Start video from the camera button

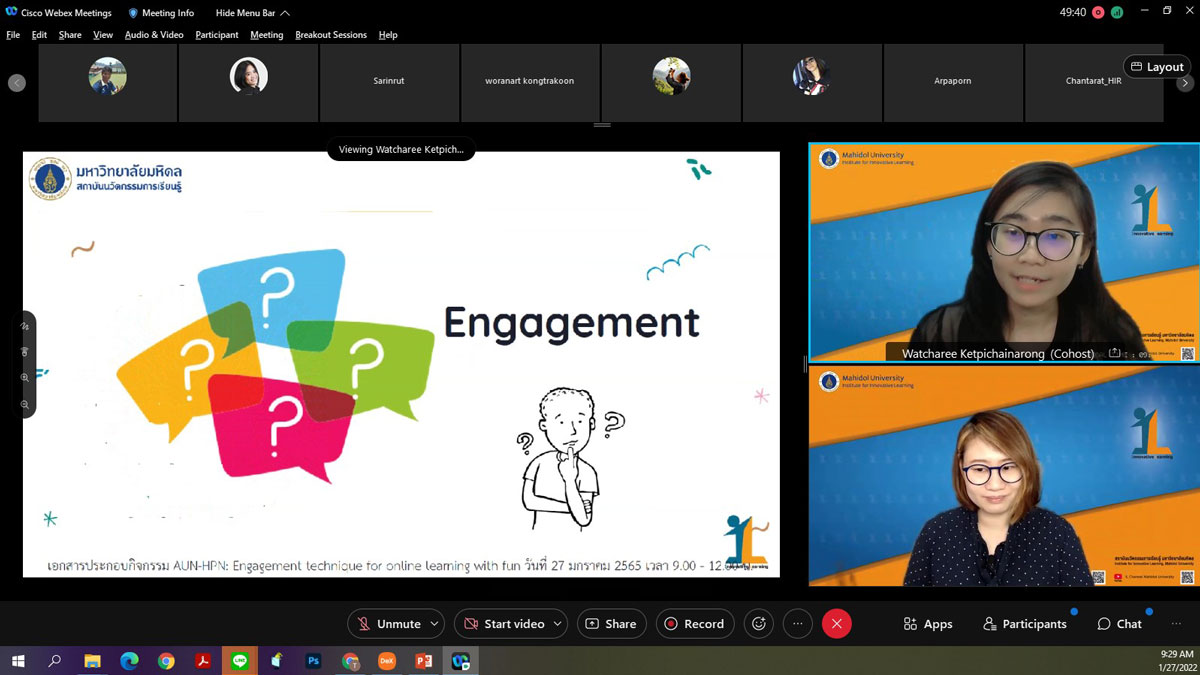pyautogui.click(x=503, y=624)
